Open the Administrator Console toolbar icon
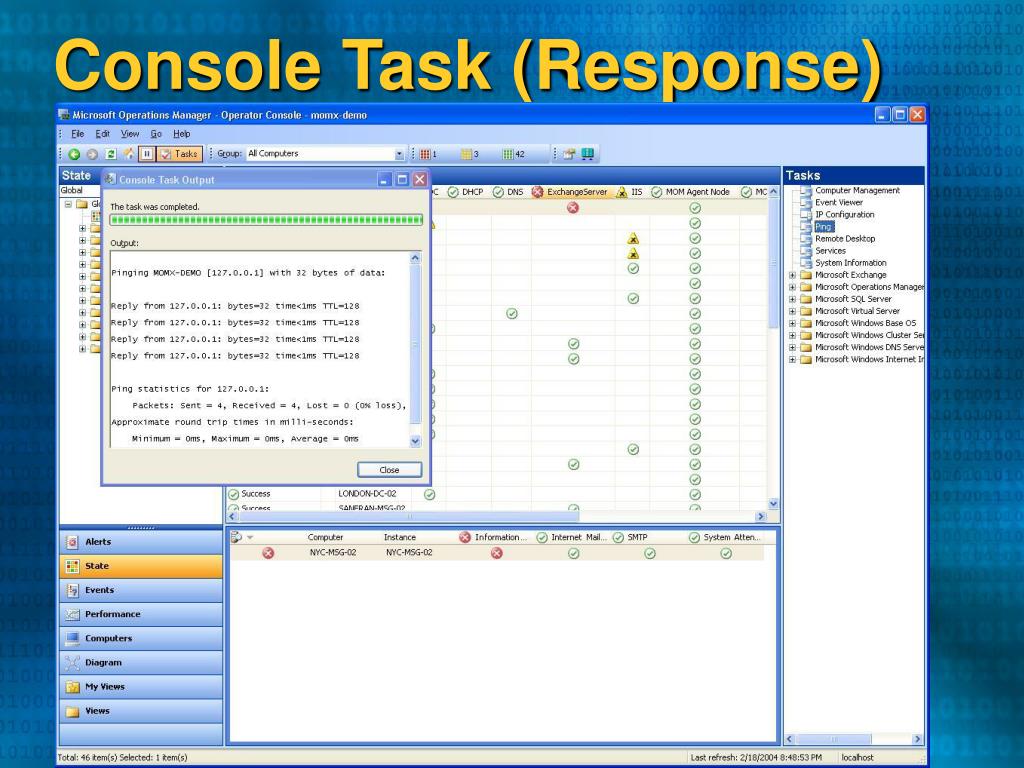This screenshot has height=768, width=1024. point(569,154)
